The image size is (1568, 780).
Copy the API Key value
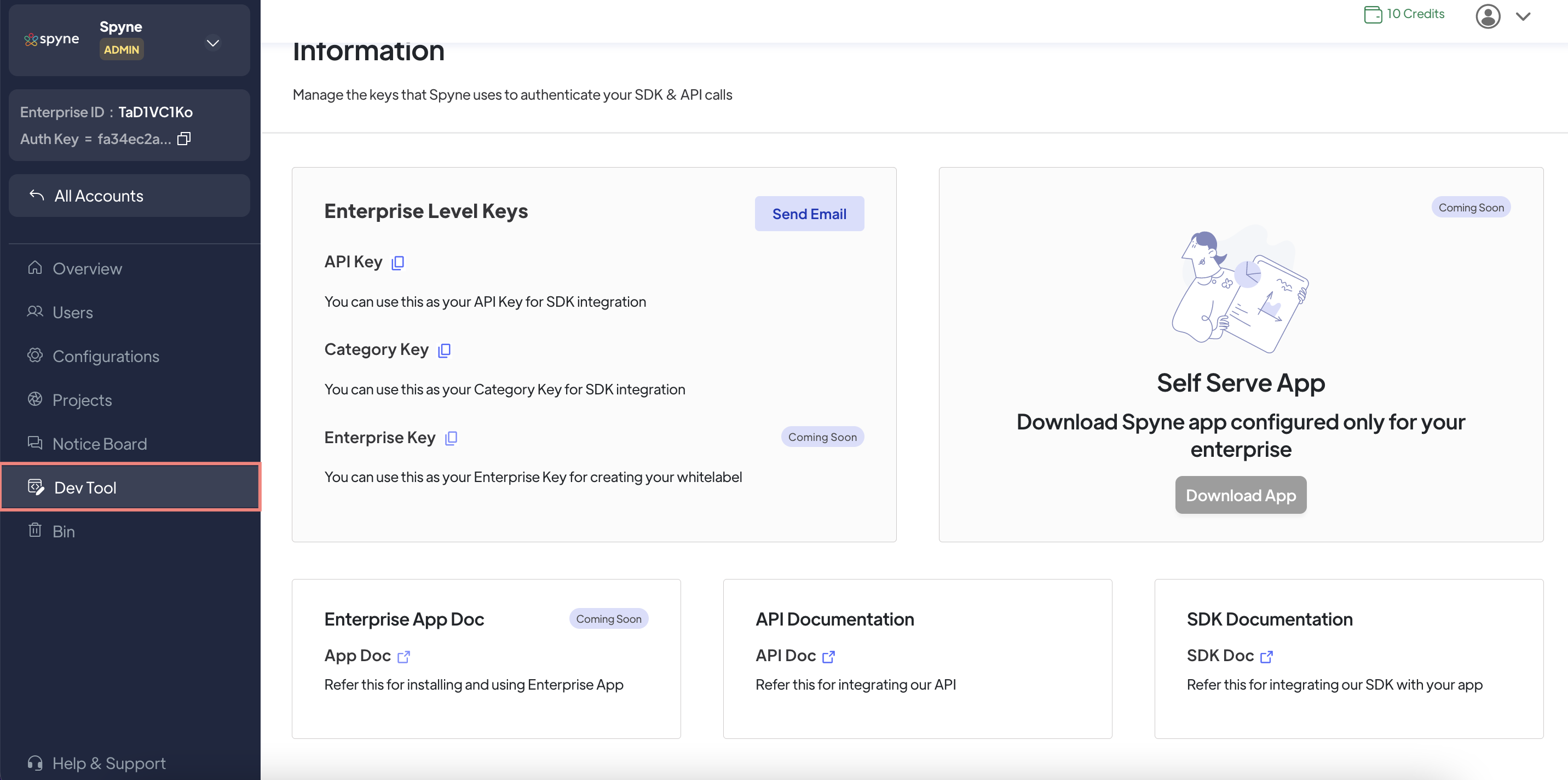click(397, 262)
